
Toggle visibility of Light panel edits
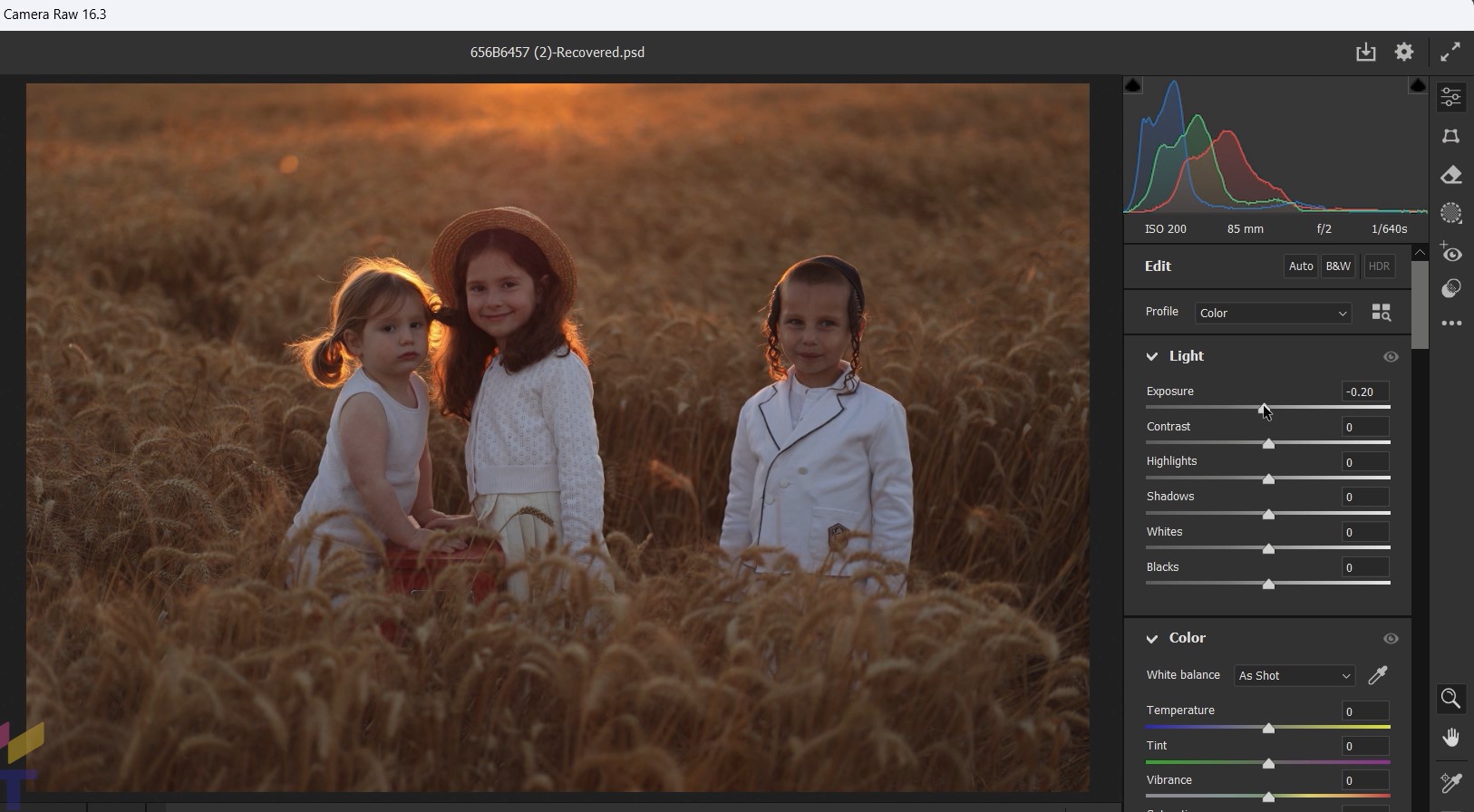1391,357
